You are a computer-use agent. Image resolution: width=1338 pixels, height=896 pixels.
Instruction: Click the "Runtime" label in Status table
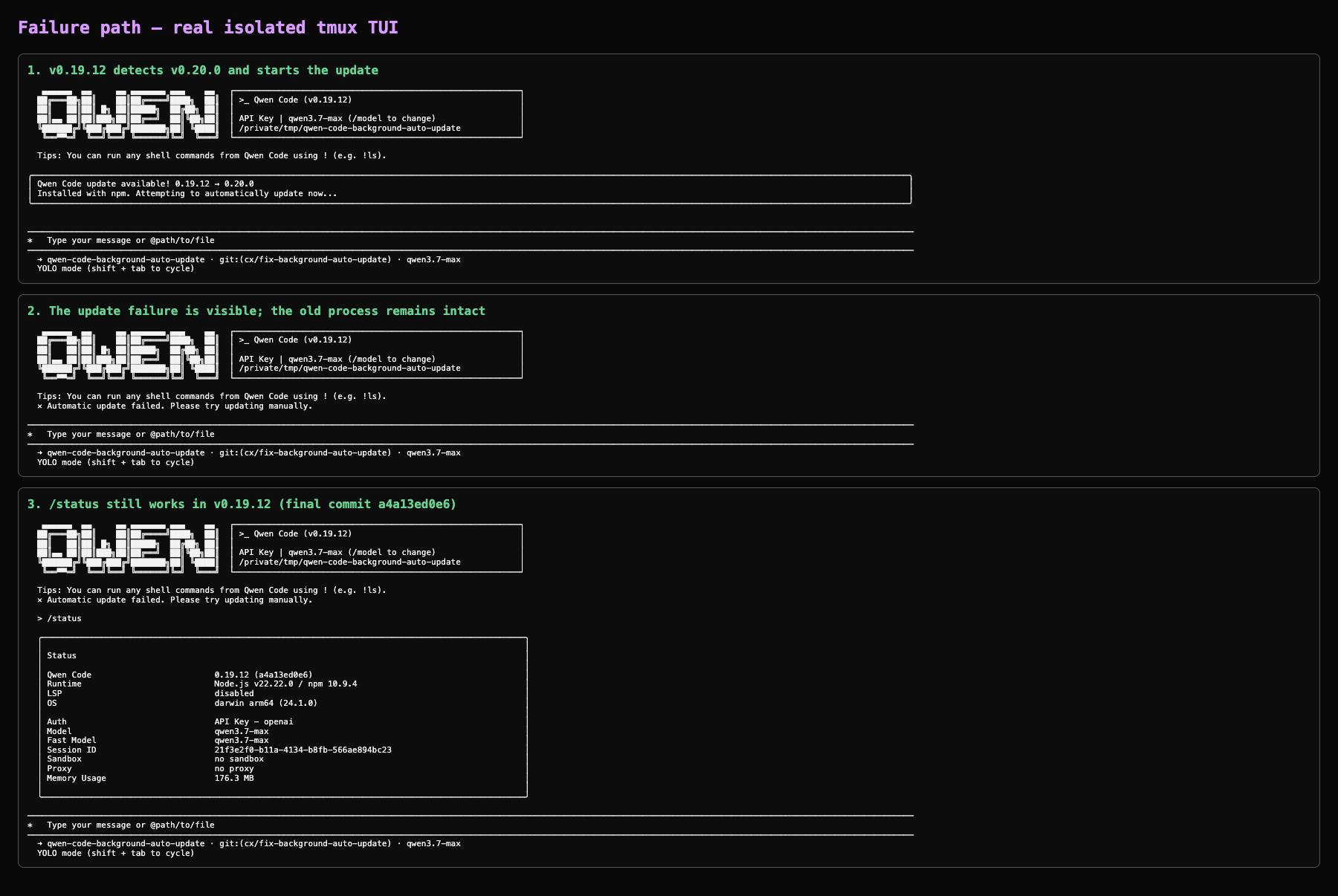tap(64, 684)
